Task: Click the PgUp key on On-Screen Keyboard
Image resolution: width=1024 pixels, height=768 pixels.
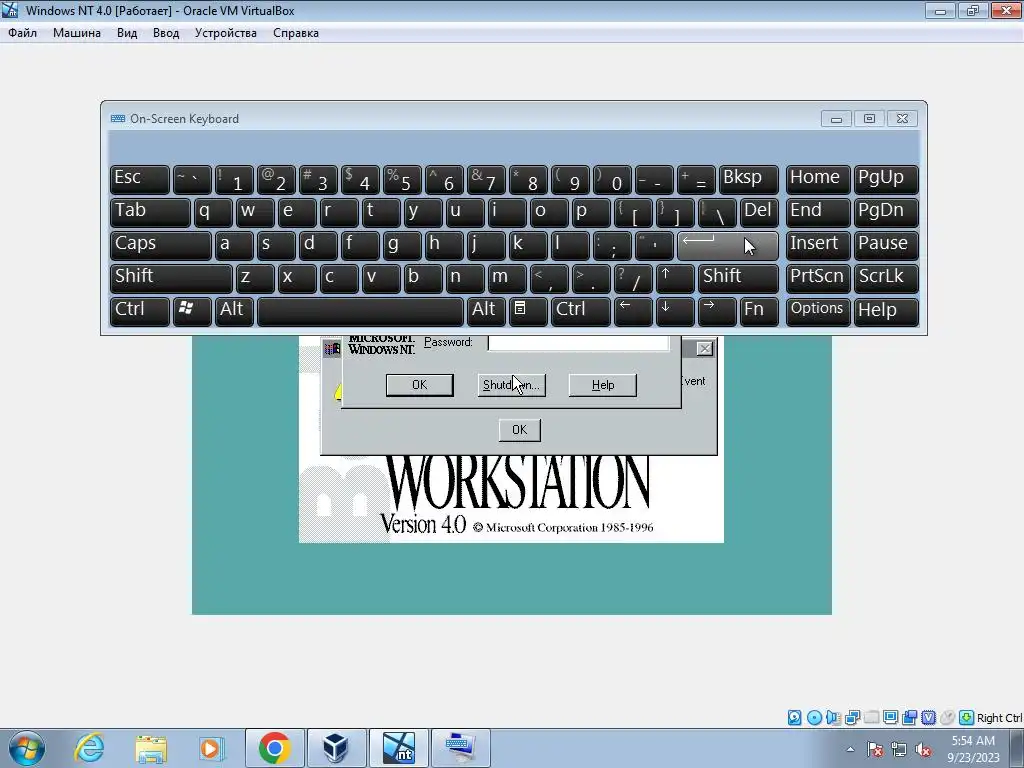Action: point(886,179)
